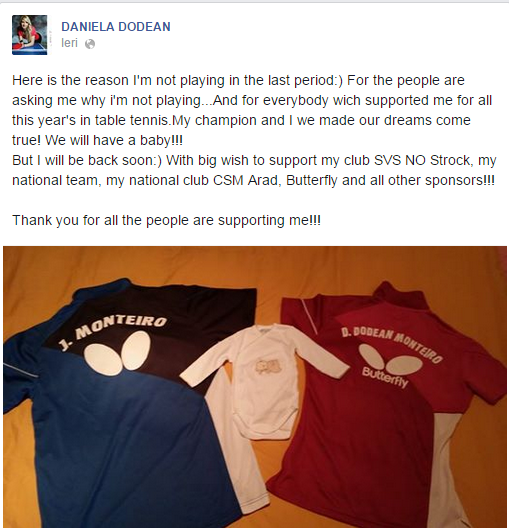Click the Butterfly wings logo on the red shirt
The image size is (509, 529).
pyautogui.click(x=391, y=359)
